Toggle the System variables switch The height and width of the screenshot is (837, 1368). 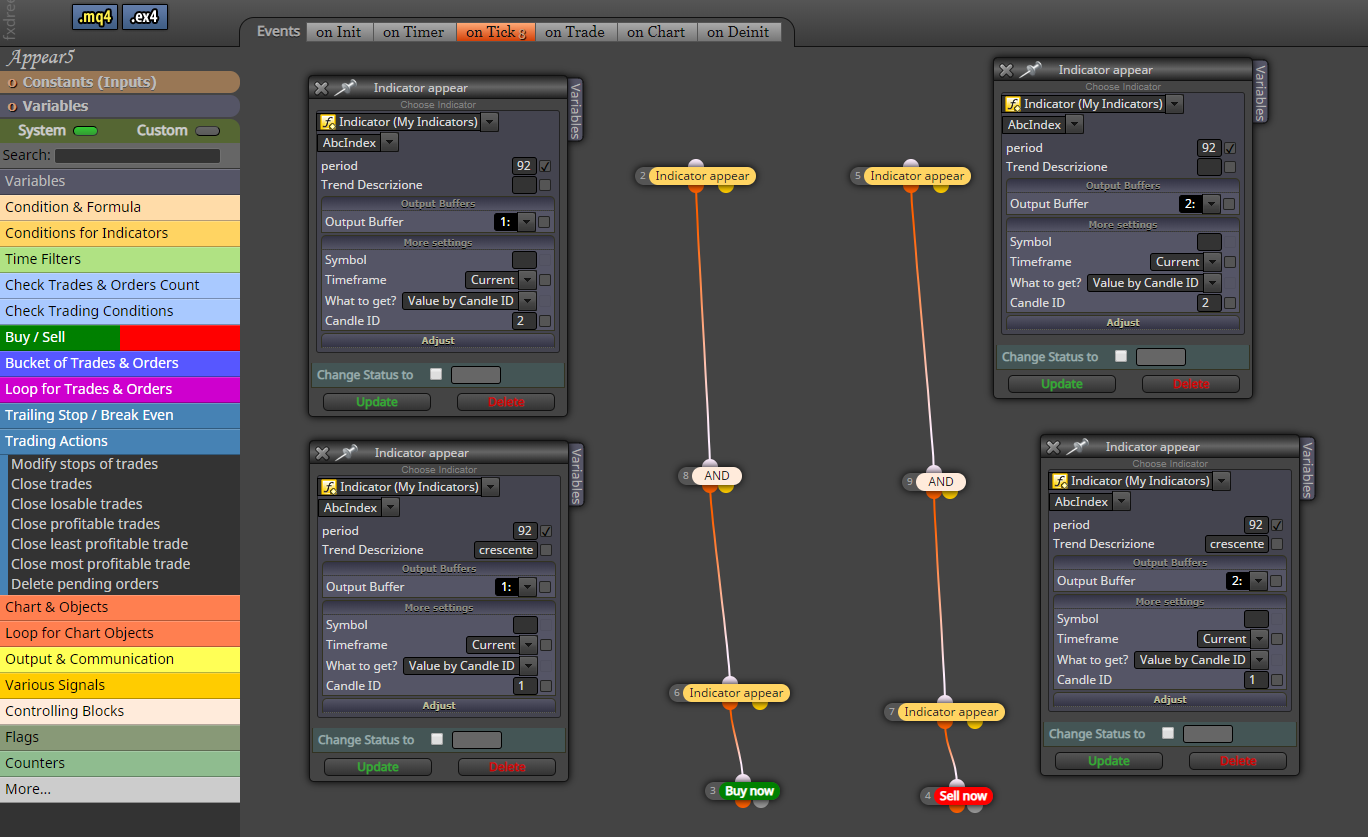coord(86,131)
